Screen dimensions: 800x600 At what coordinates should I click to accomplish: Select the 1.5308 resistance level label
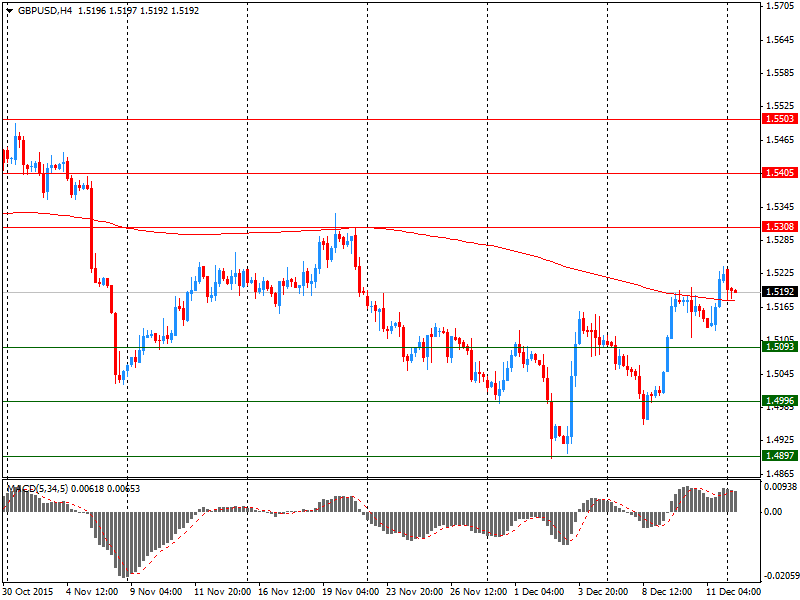pyautogui.click(x=780, y=227)
